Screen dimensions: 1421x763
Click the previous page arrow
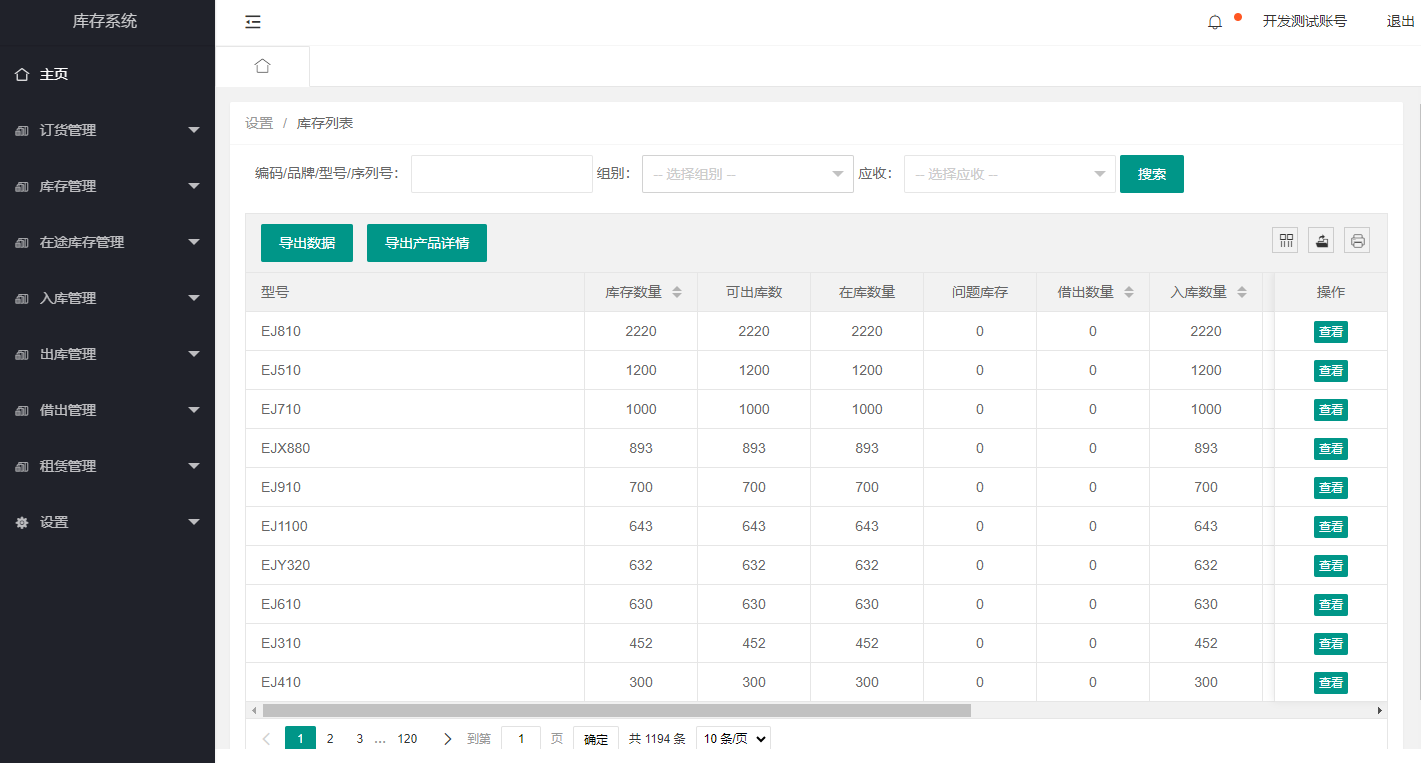266,739
